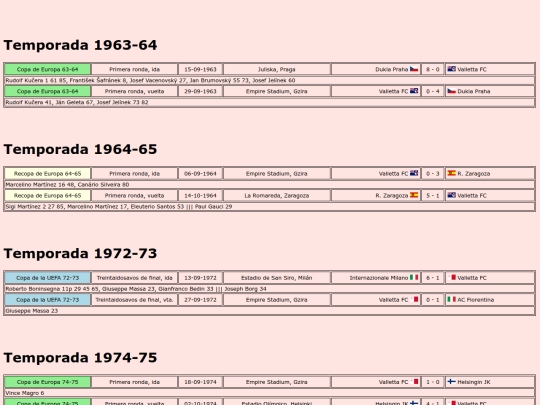
Task: Click Valletta FC flag in the 5 - 1 row
Action: click(451, 195)
